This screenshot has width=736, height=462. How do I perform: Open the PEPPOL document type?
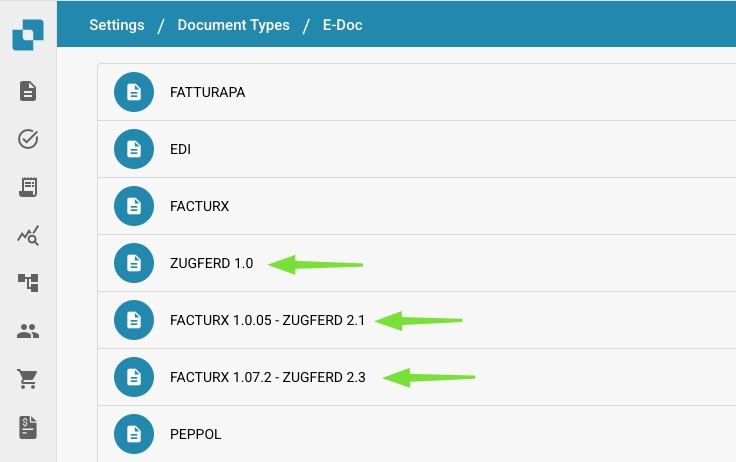[195, 434]
